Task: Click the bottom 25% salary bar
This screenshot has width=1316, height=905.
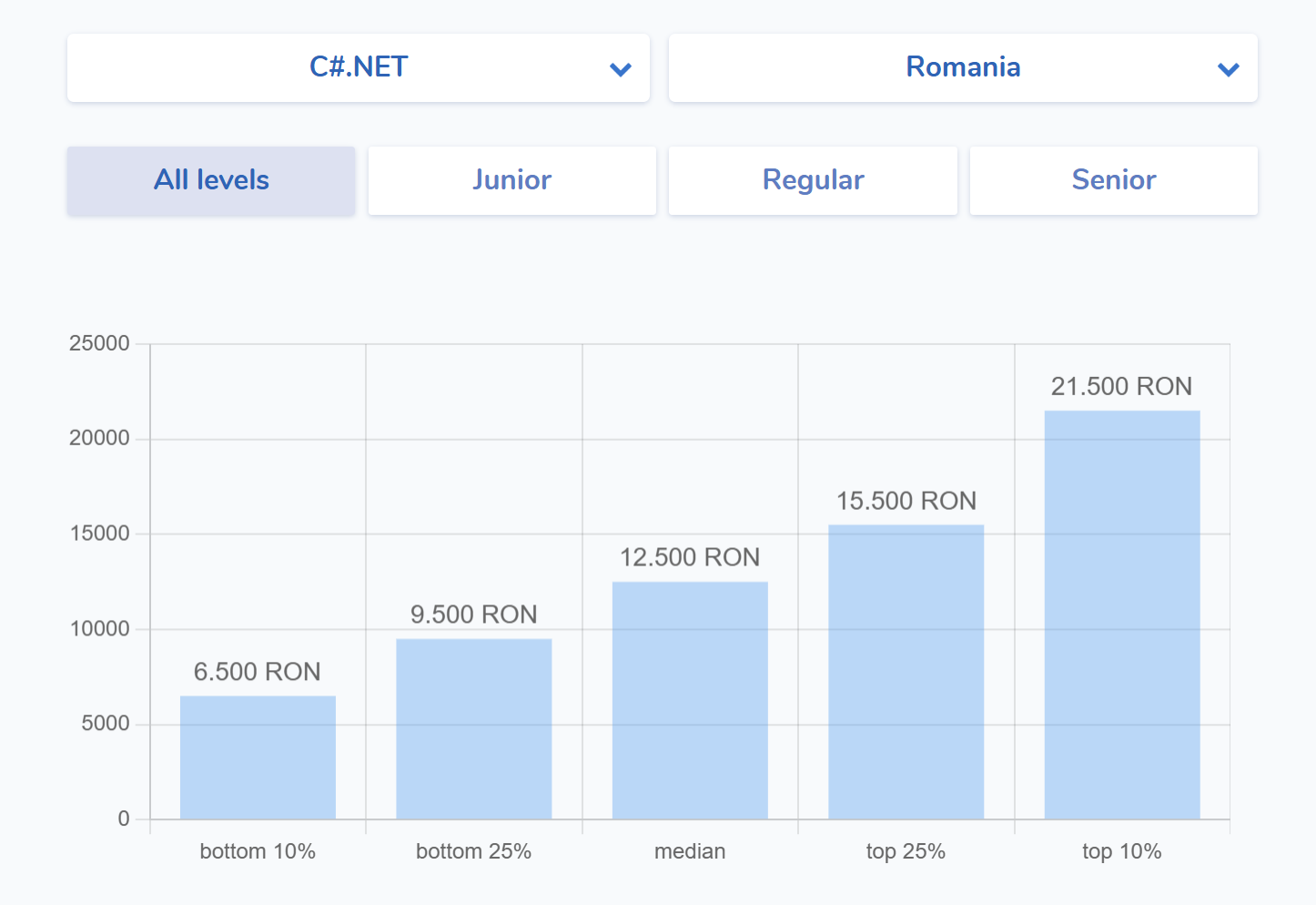Action: [473, 728]
